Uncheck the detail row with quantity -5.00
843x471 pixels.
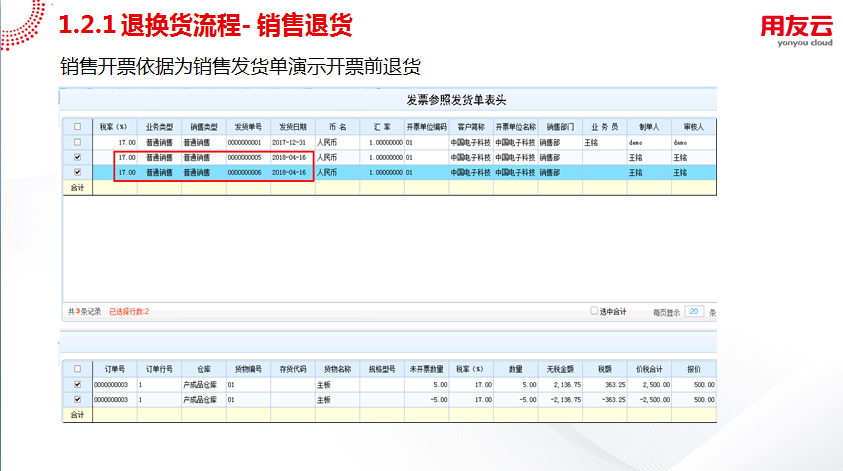click(x=77, y=399)
